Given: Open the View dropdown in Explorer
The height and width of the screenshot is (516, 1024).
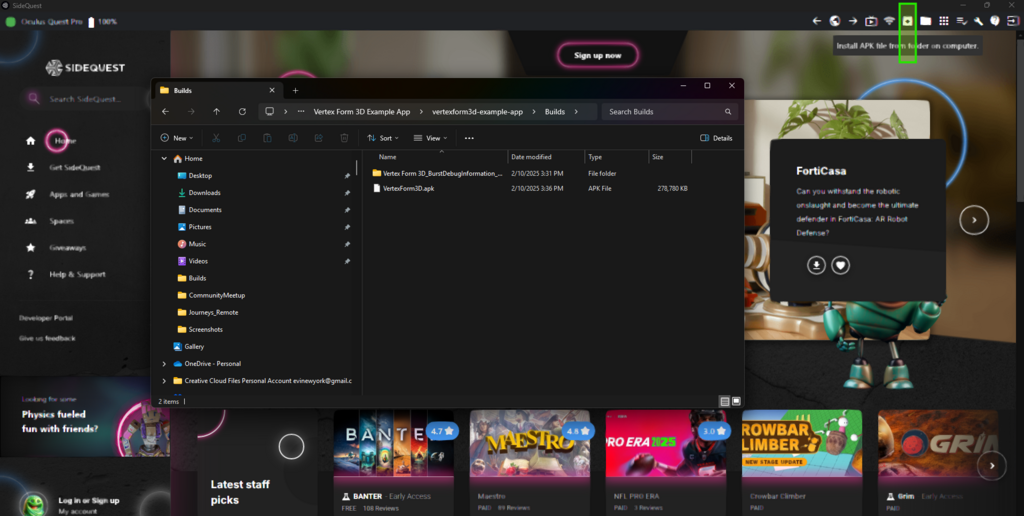Looking at the screenshot, I should tap(432, 138).
